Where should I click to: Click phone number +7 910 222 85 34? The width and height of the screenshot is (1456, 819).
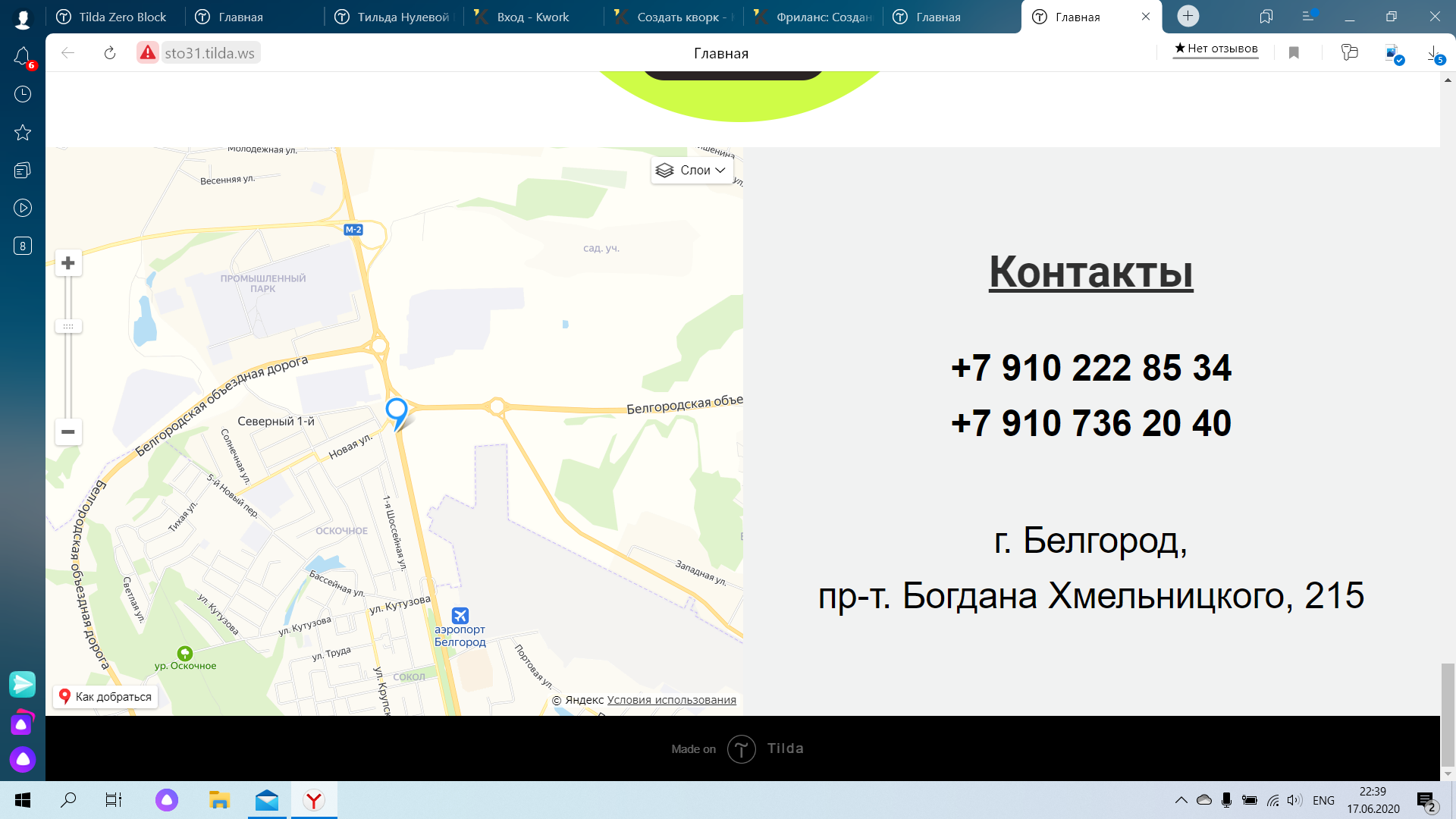(1091, 368)
